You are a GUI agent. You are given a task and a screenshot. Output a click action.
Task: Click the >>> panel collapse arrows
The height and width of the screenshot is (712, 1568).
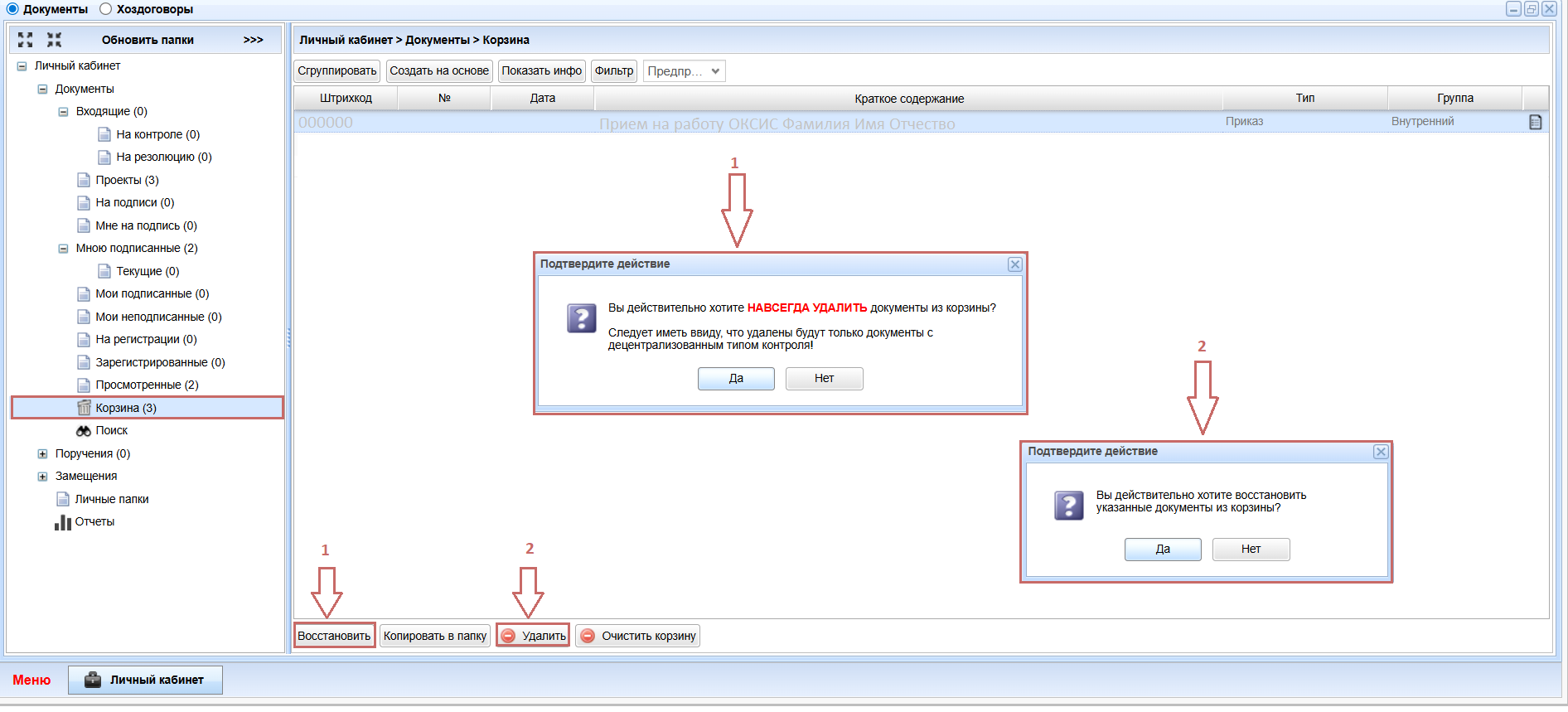point(254,40)
